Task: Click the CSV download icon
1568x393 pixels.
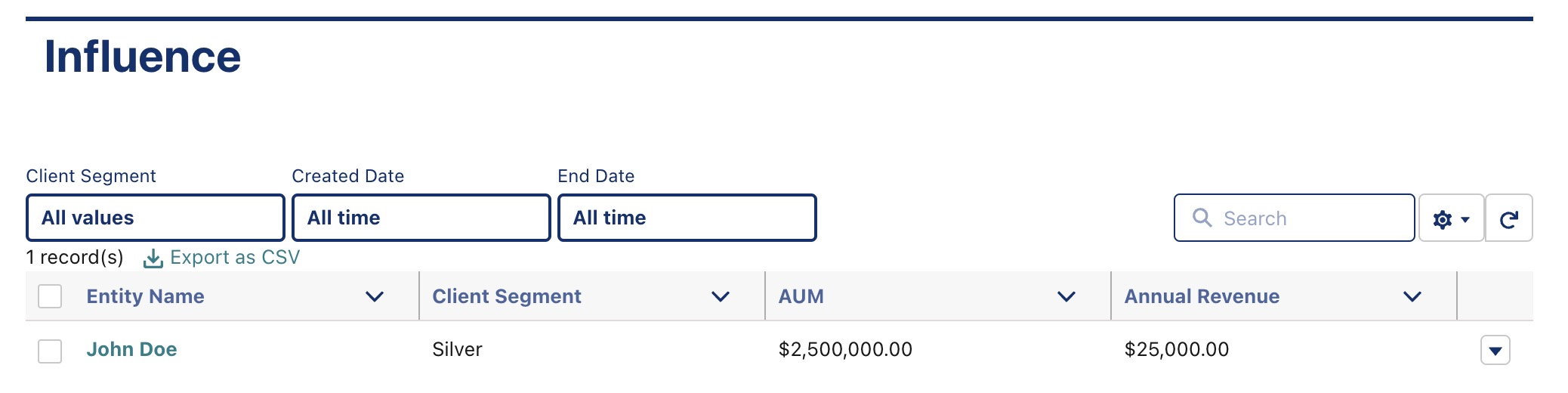Action: coord(153,258)
